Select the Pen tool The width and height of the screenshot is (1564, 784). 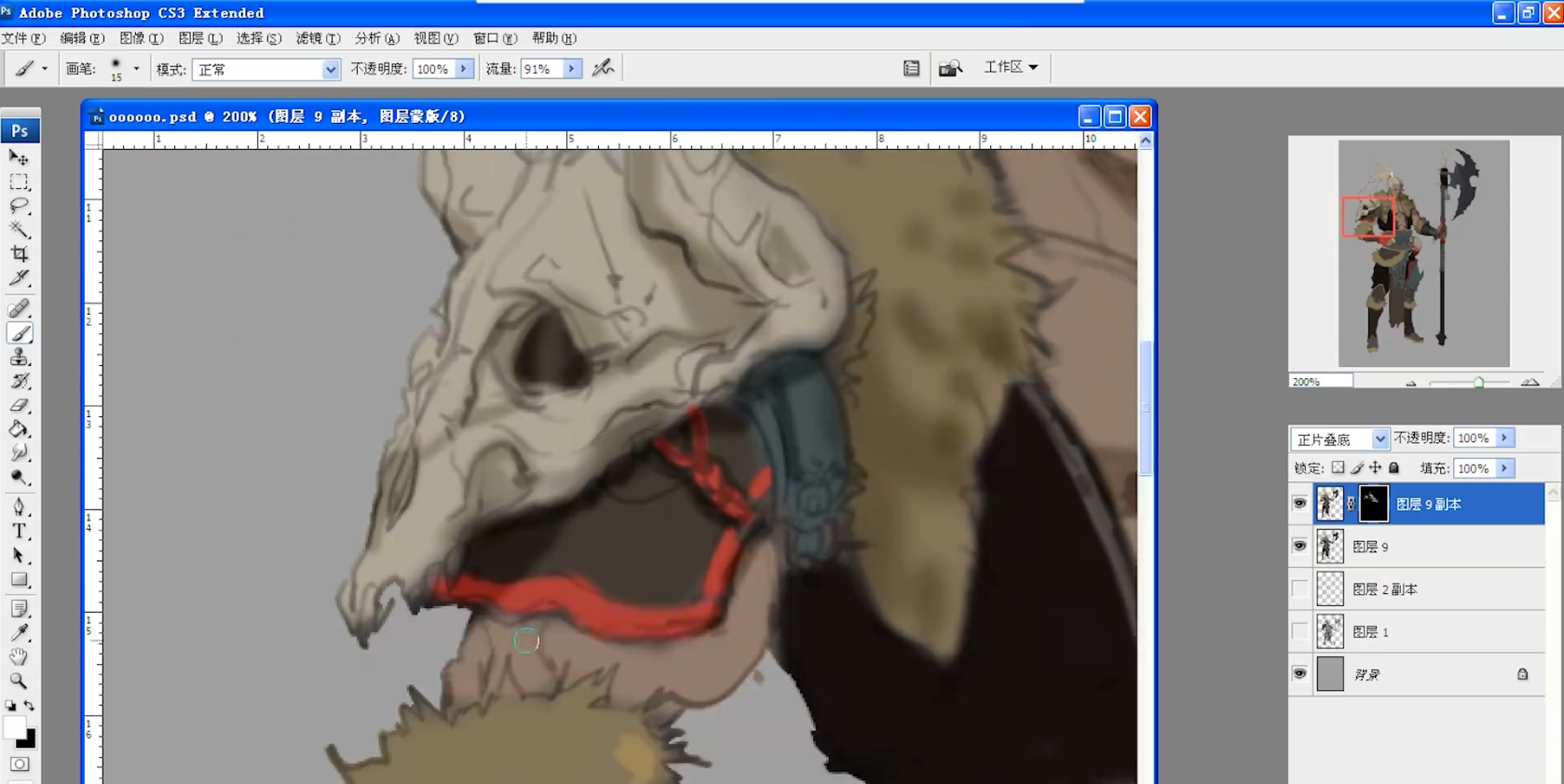[19, 507]
